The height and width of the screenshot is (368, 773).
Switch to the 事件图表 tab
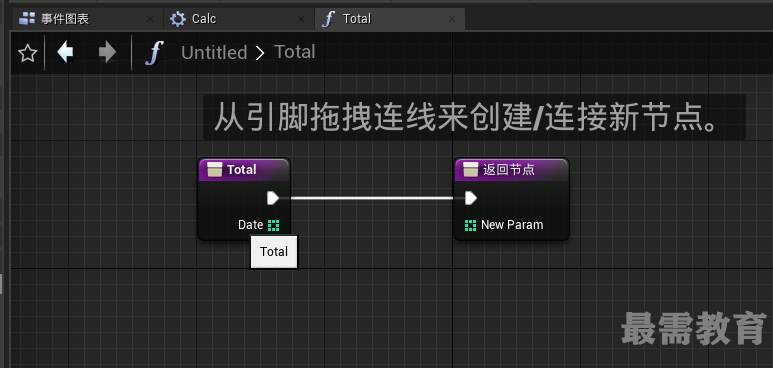coord(87,19)
